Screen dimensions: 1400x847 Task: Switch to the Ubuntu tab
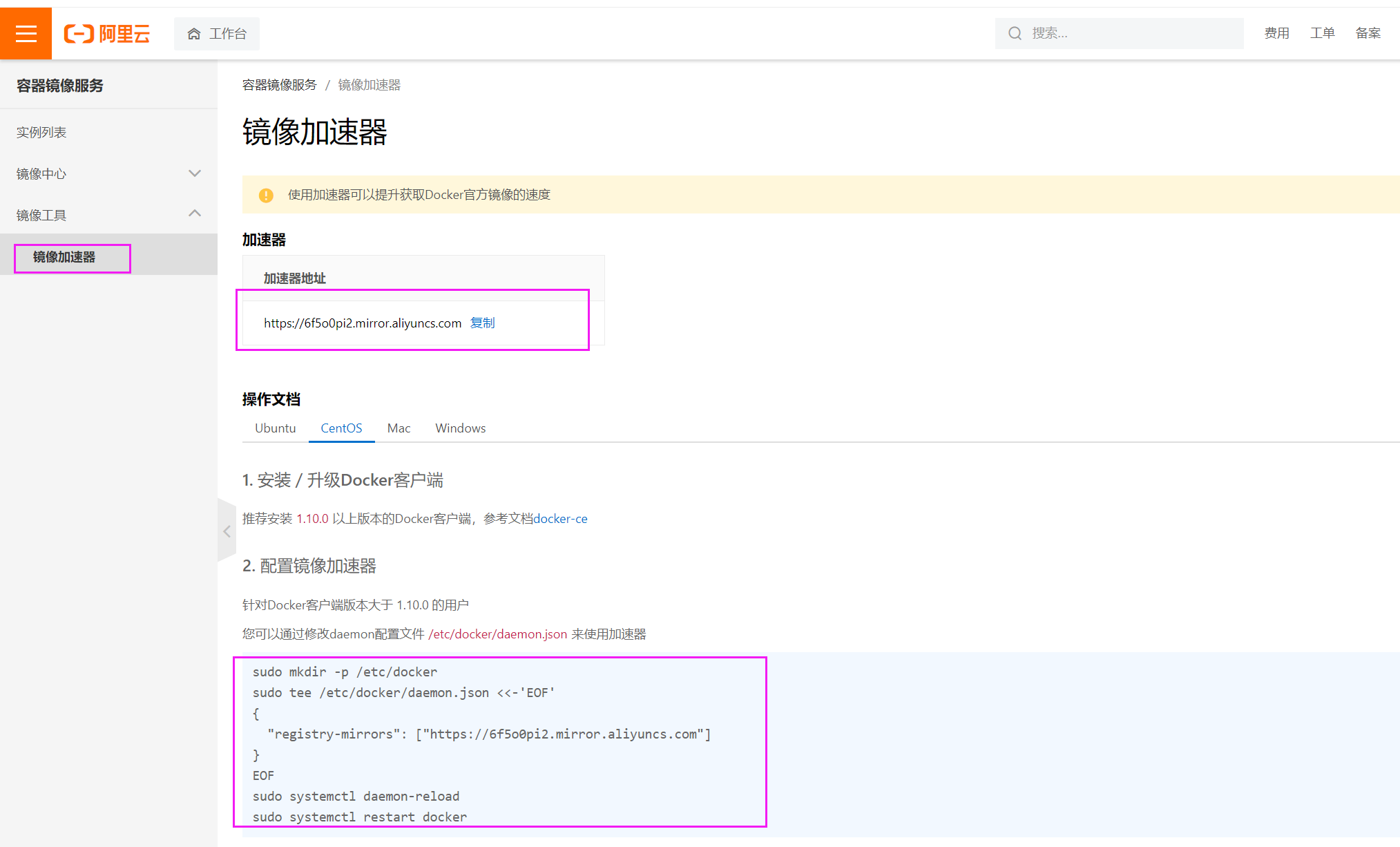pos(275,428)
